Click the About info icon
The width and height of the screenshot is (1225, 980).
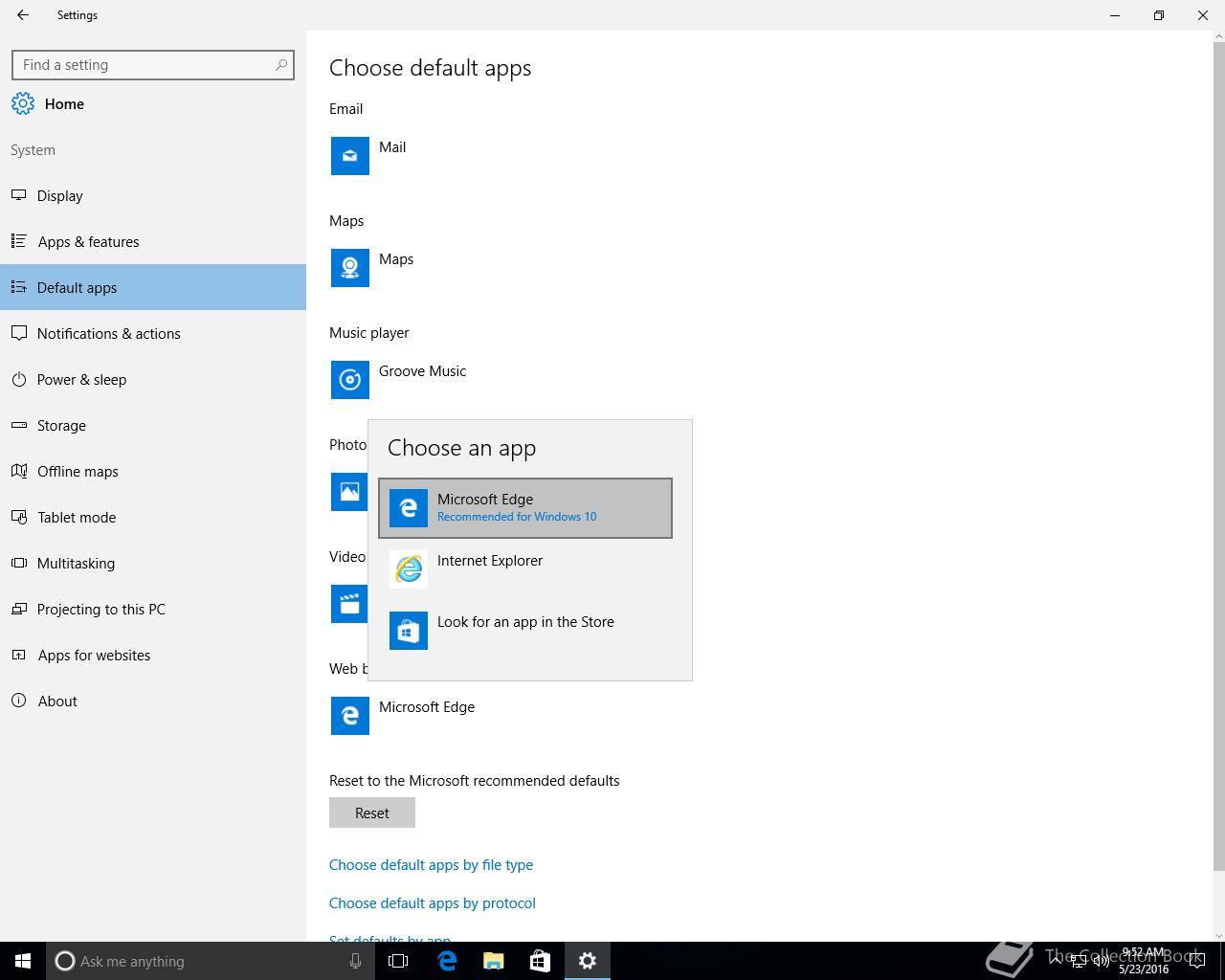[18, 701]
